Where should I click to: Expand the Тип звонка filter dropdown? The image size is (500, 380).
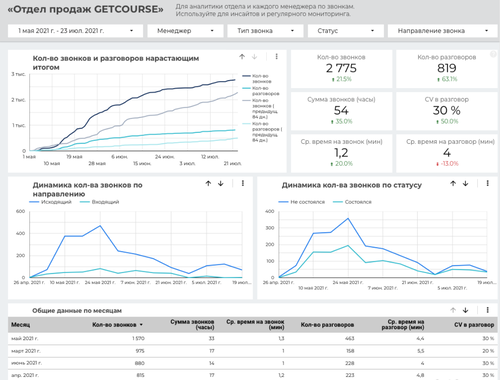(x=265, y=31)
